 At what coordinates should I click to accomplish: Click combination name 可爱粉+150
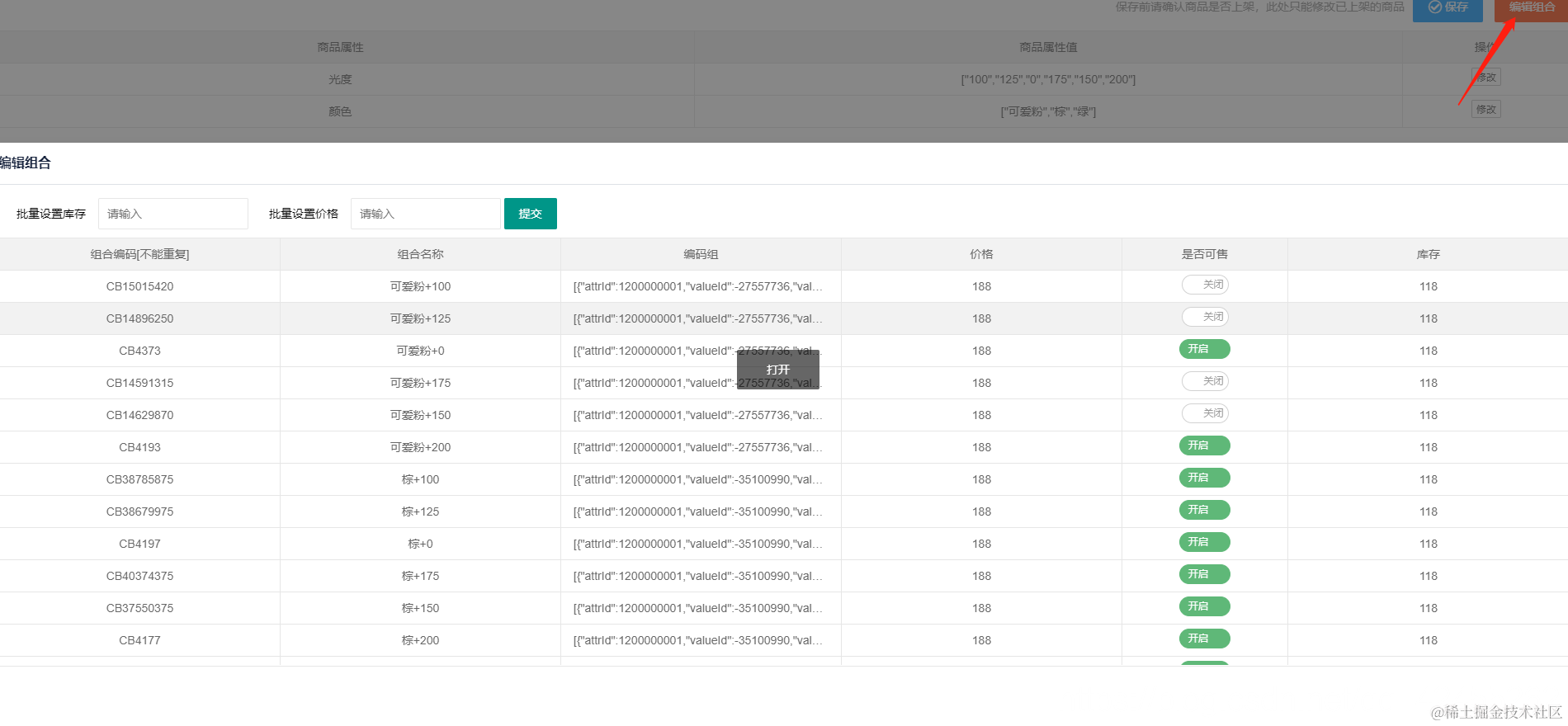pyautogui.click(x=421, y=415)
